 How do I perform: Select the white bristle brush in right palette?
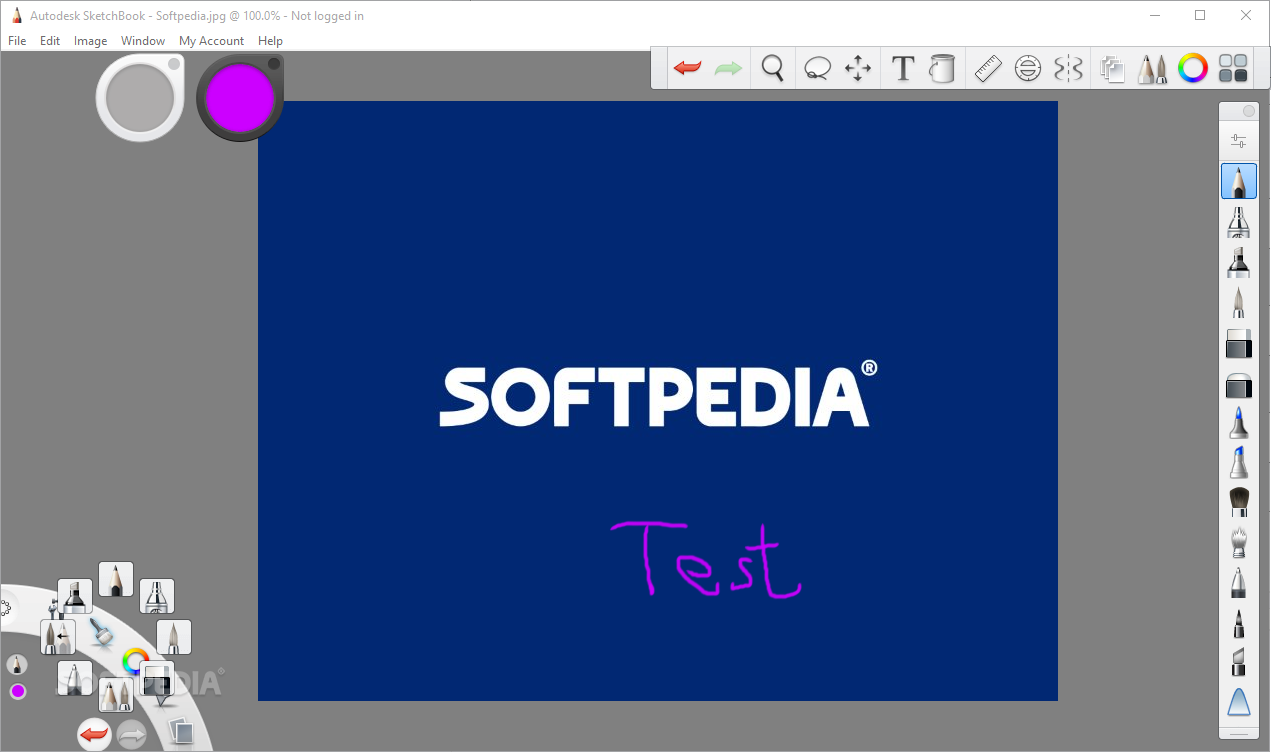tap(1239, 542)
